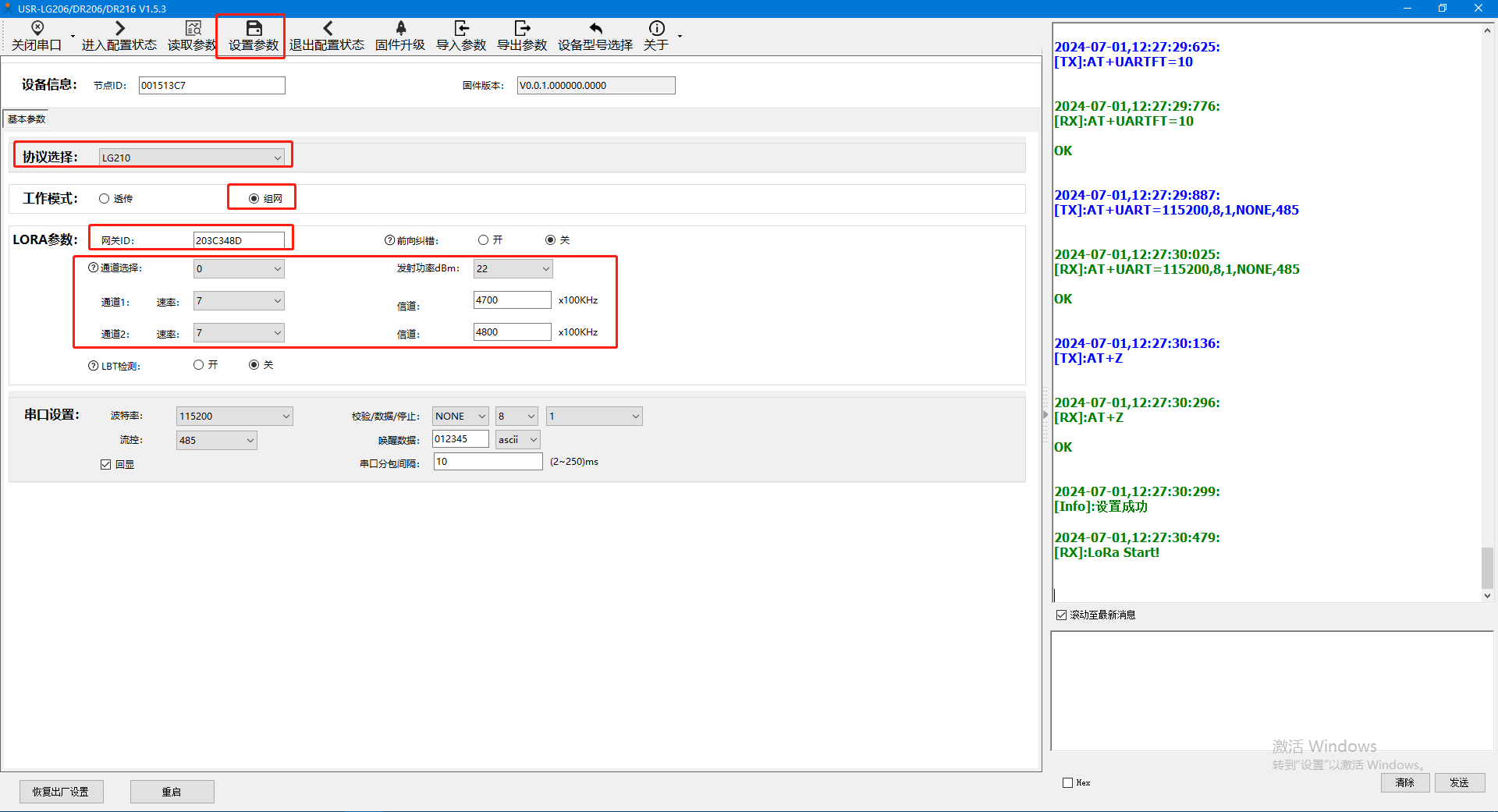This screenshot has height=812, width=1498.
Task: Open 协议选择 LG210 dropdown
Action: click(192, 158)
